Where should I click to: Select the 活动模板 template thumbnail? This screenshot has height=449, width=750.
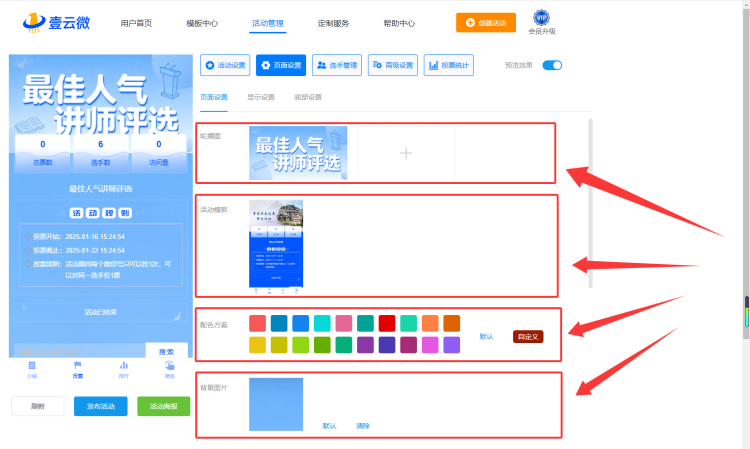[276, 244]
